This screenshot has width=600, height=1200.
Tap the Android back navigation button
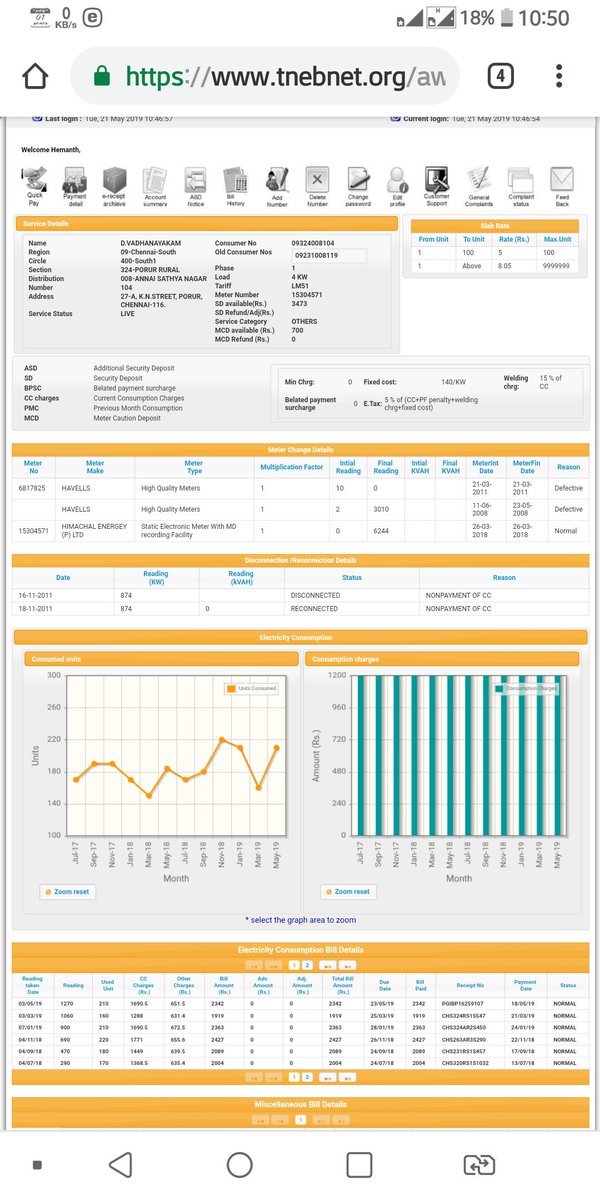pyautogui.click(x=120, y=1164)
